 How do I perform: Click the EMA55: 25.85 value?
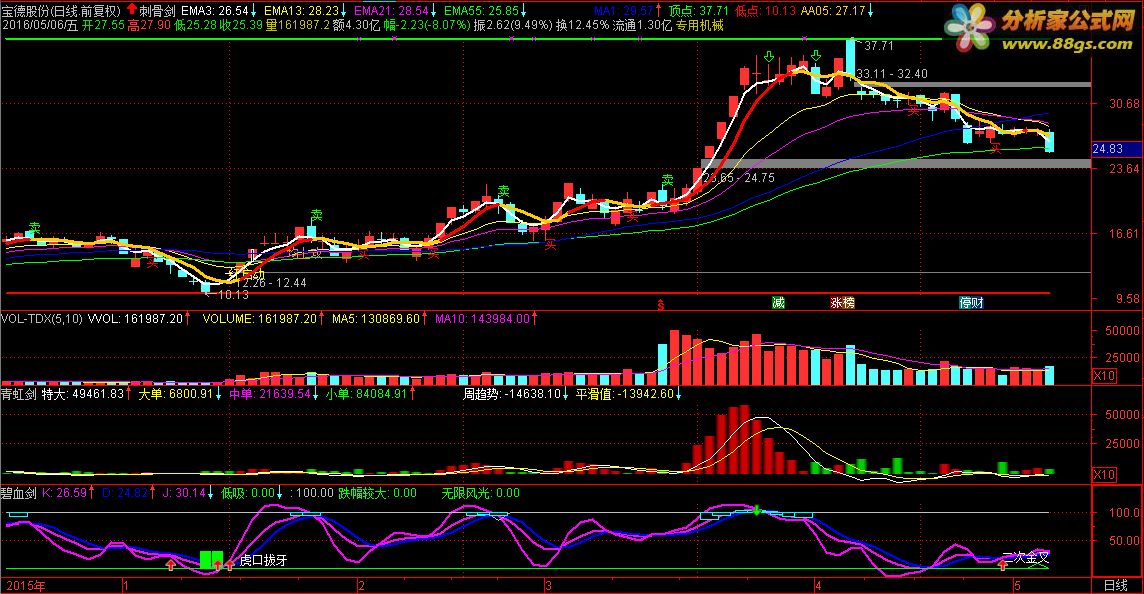tap(482, 11)
